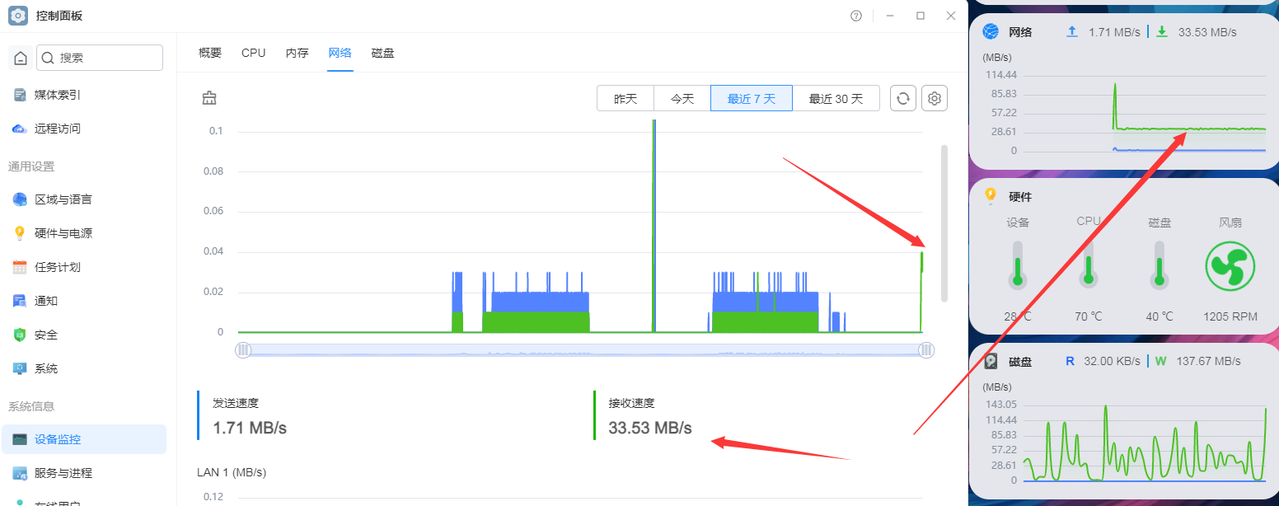Select the 最近 30 天 range button
The width and height of the screenshot is (1279, 506).
(836, 98)
